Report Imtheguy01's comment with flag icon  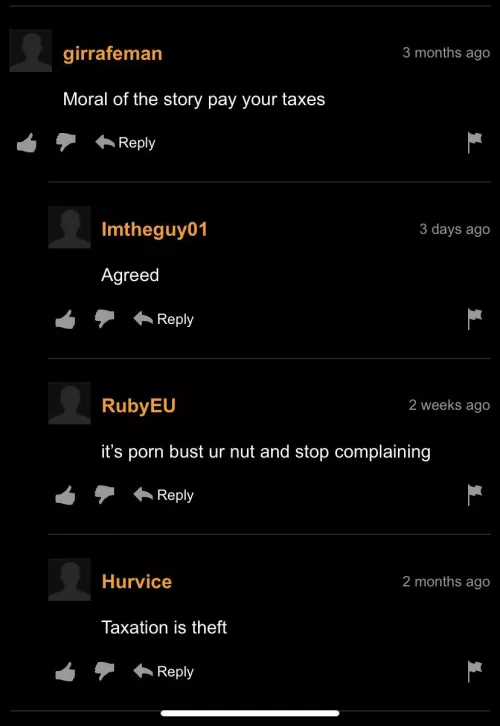475,319
